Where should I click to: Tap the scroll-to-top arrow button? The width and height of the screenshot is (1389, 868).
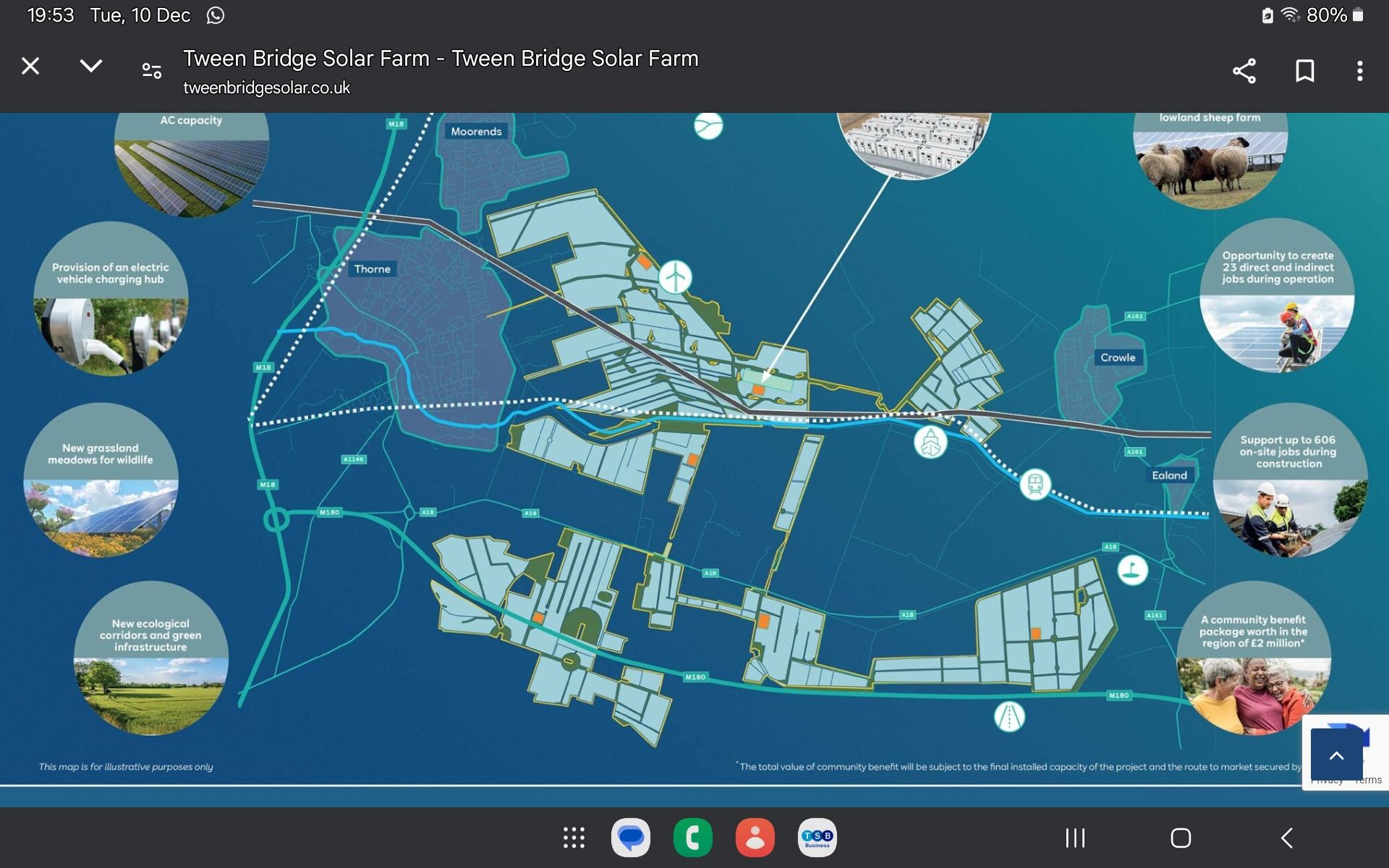click(1335, 754)
